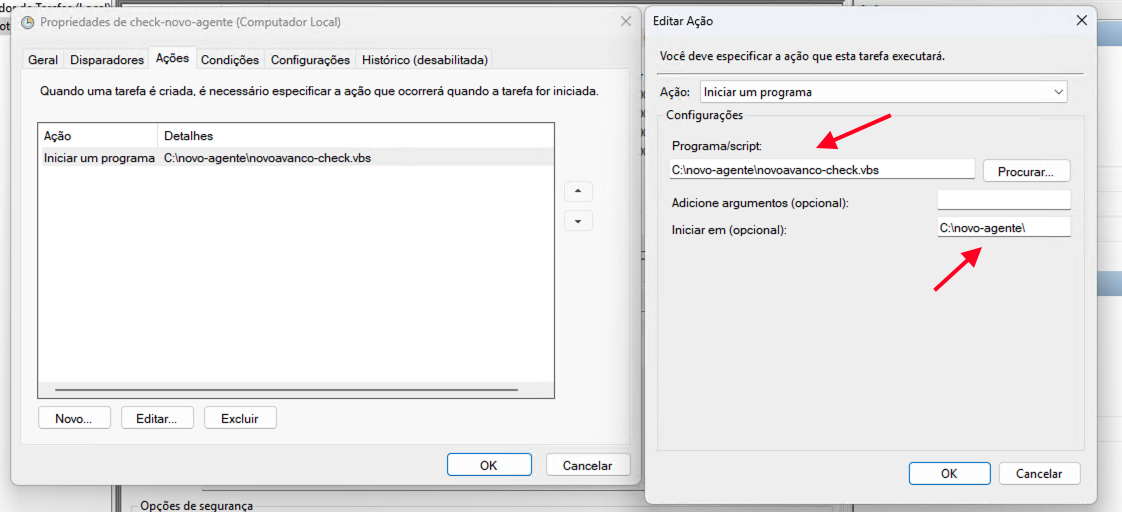Click the clock icon in Propriedades title bar
This screenshot has height=512, width=1122.
(28, 21)
